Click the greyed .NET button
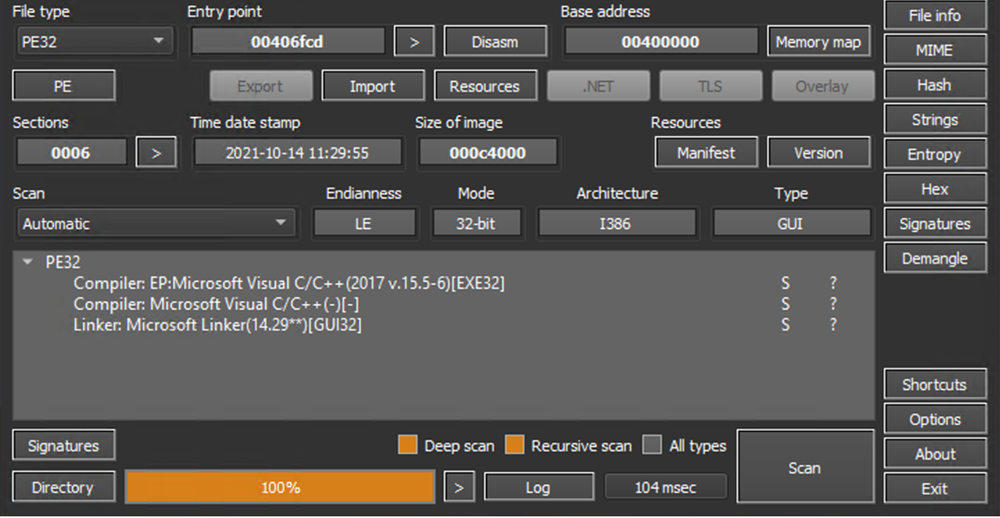Viewport: 1000px width, 518px height. point(598,86)
